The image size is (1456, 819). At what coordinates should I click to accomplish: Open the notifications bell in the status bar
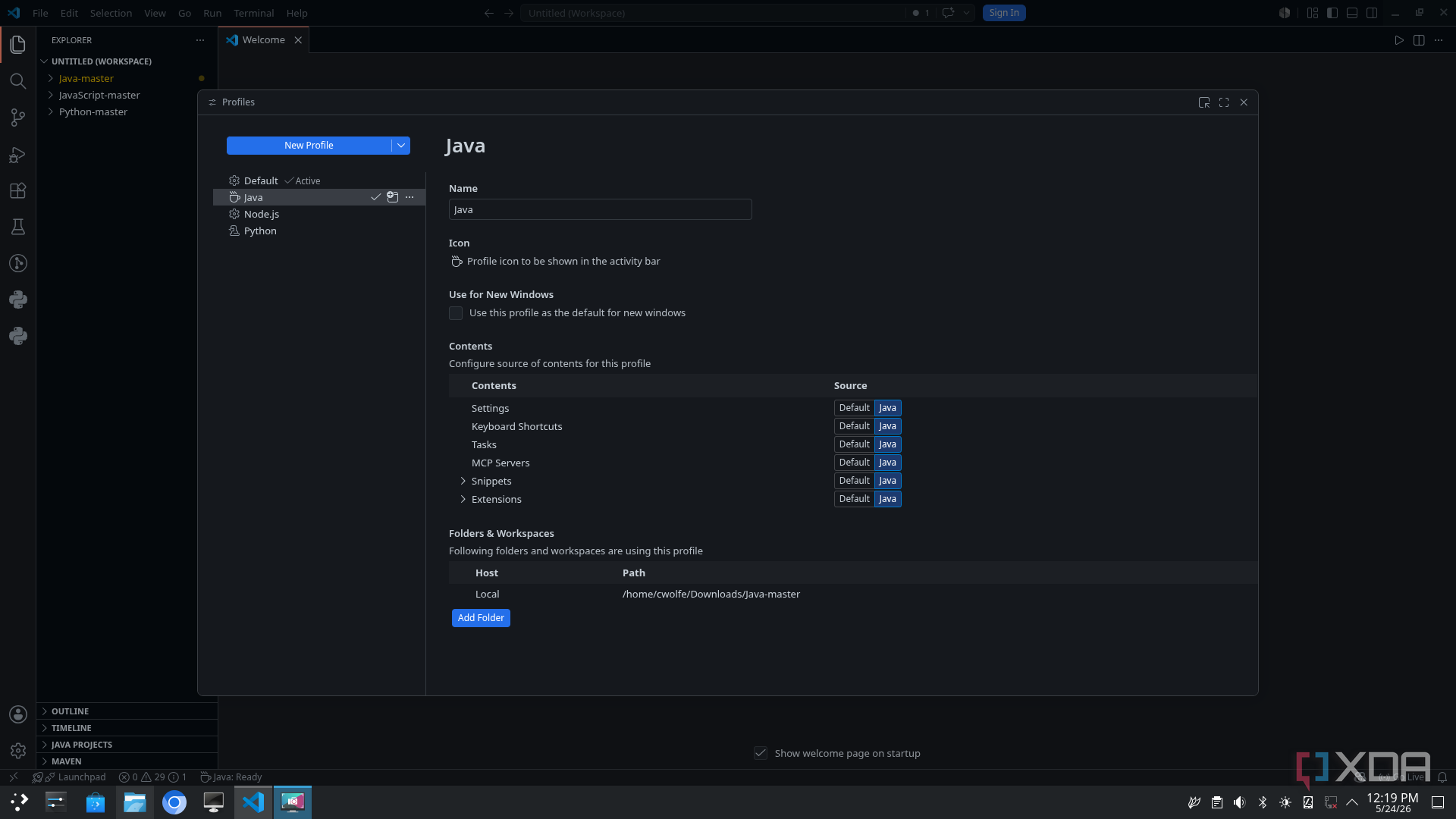pyautogui.click(x=1442, y=777)
